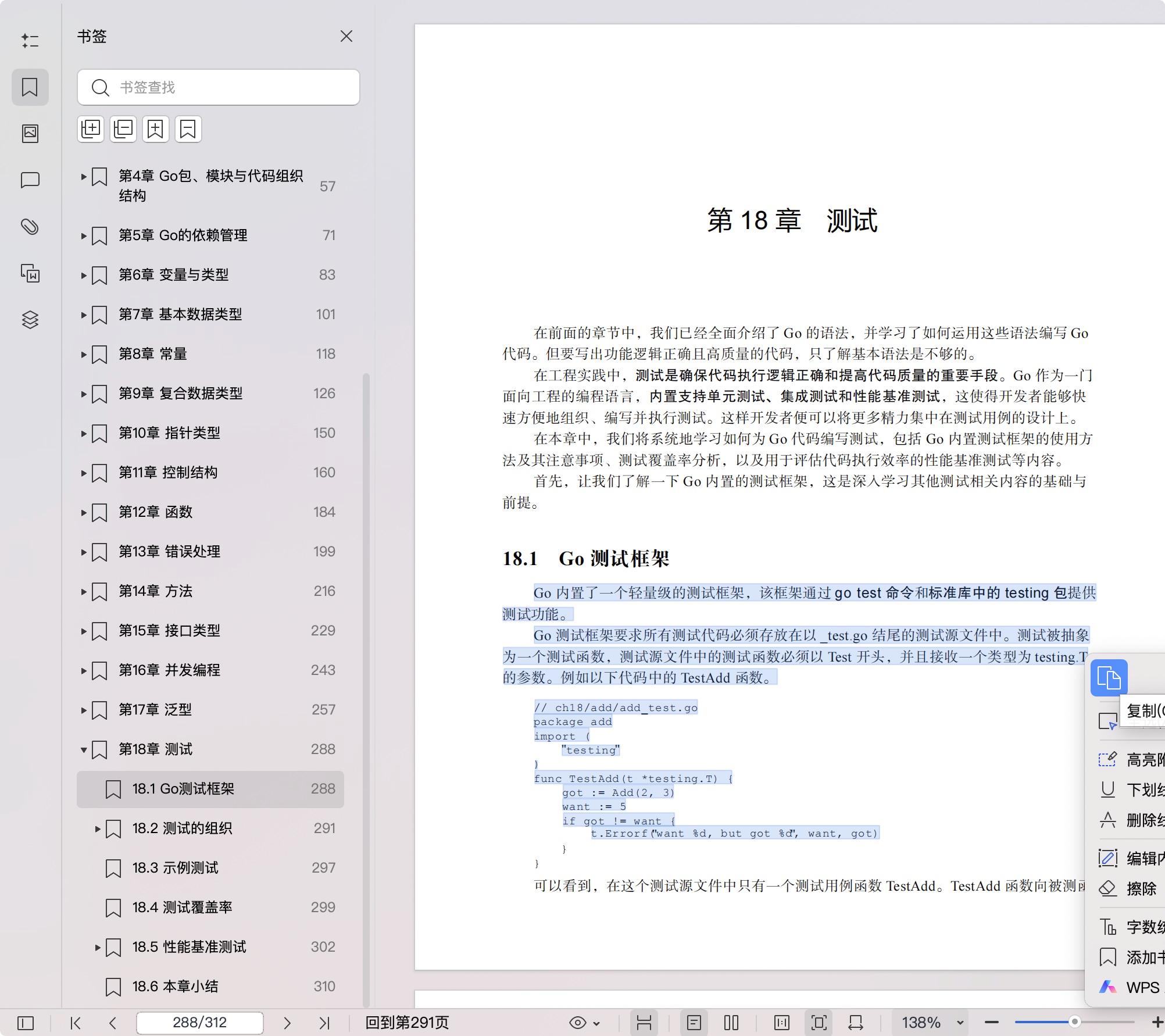
Task: Click the add bookmark icon
Action: [155, 129]
